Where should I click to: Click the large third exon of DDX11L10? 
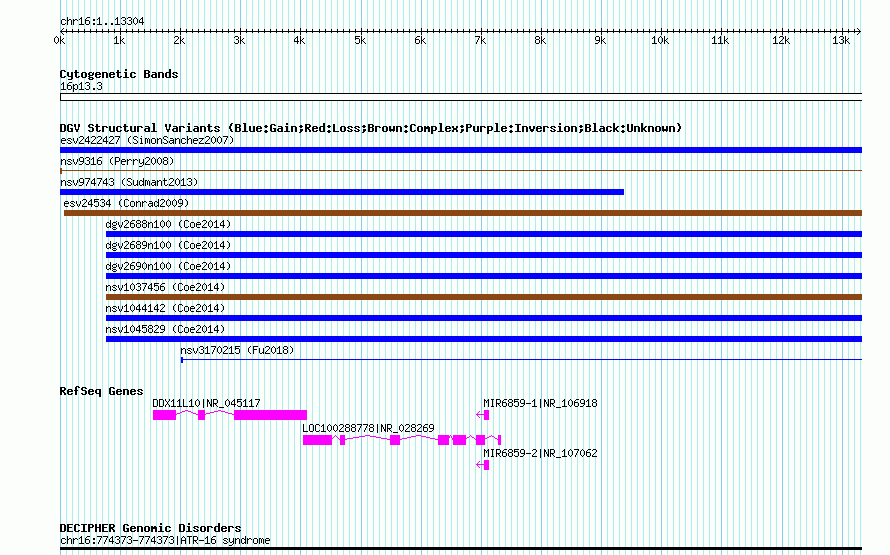(270, 415)
